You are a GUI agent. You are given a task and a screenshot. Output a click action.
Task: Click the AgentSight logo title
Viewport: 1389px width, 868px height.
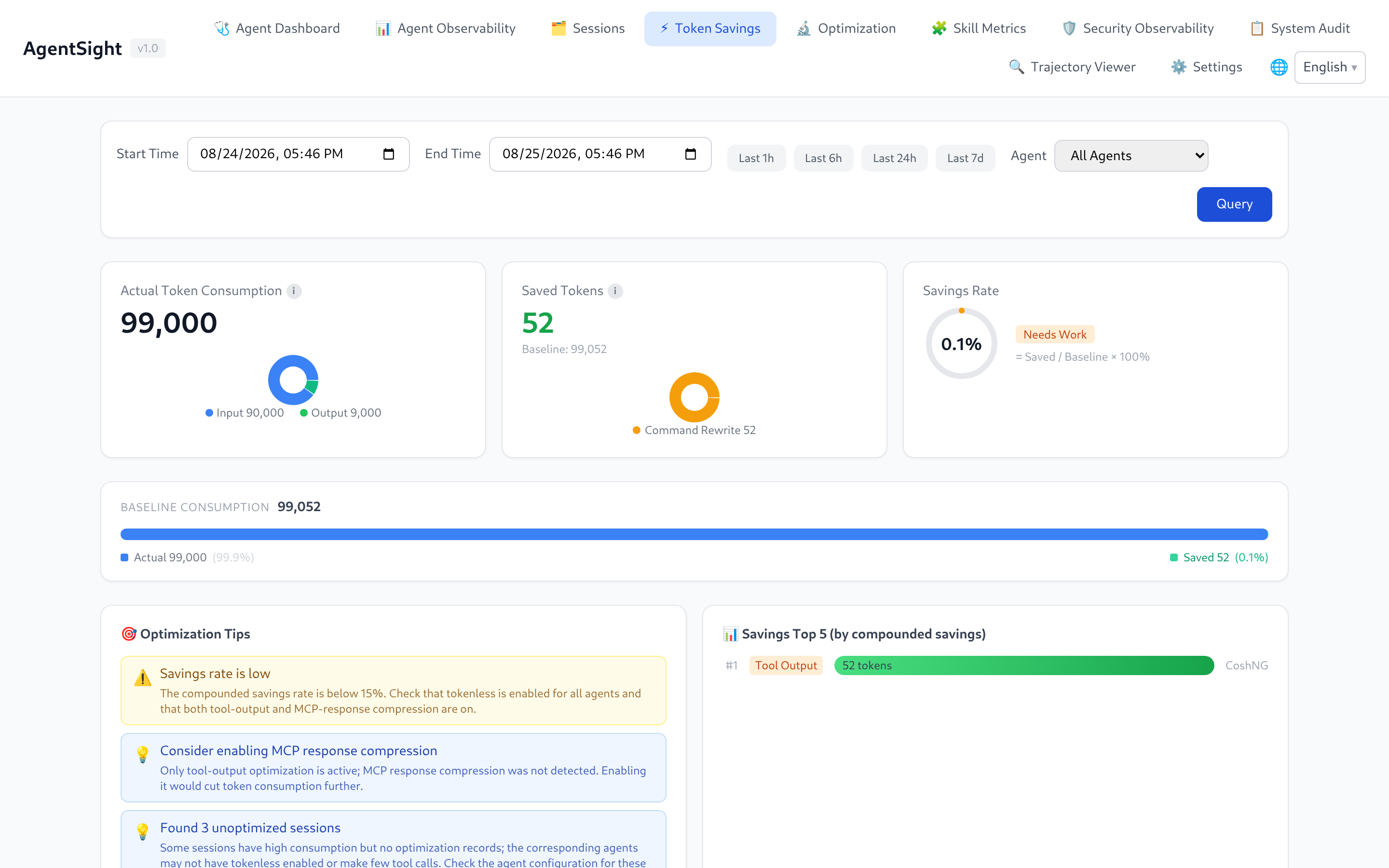pos(72,48)
